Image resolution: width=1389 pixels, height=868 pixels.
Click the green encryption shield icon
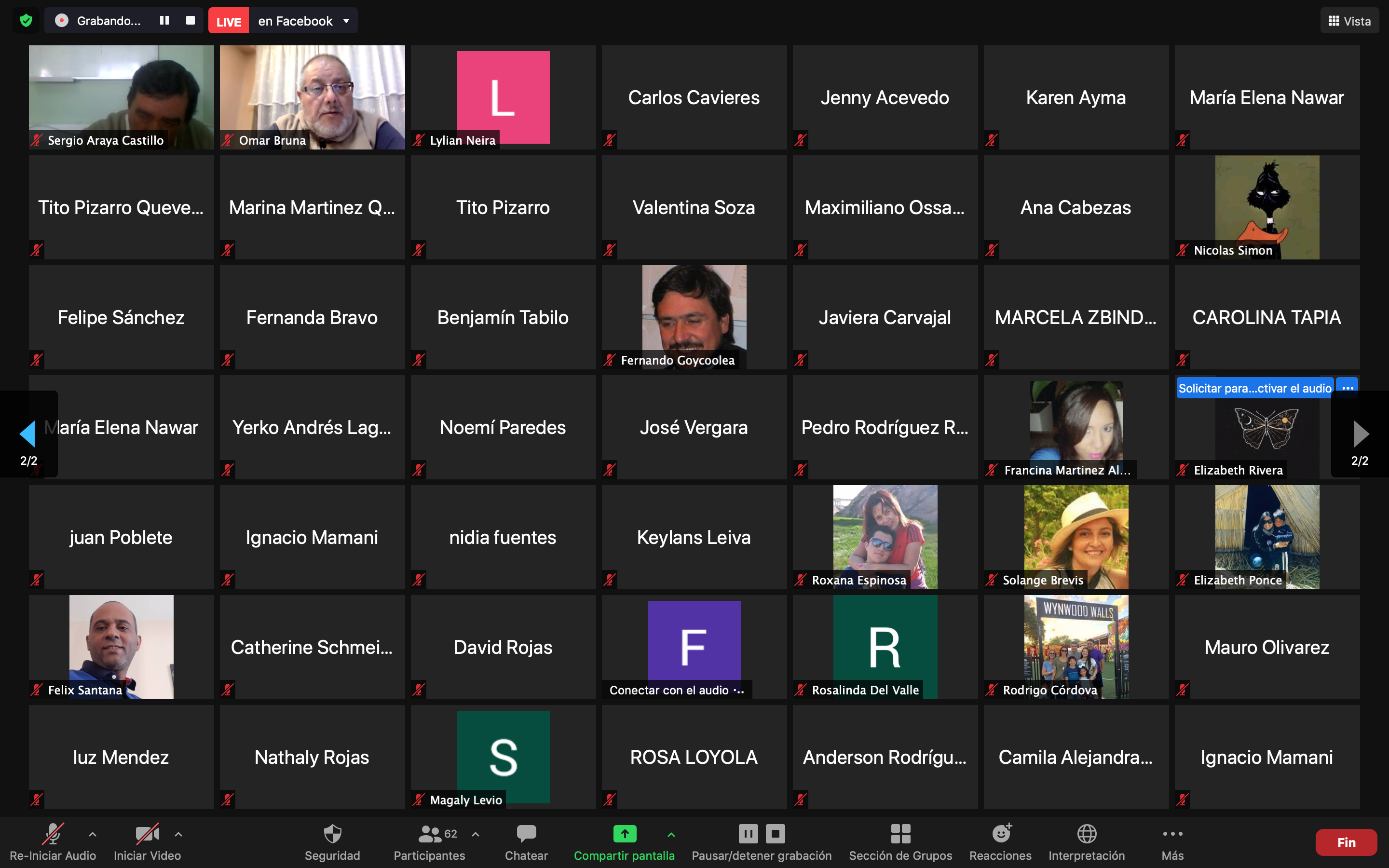(26, 21)
